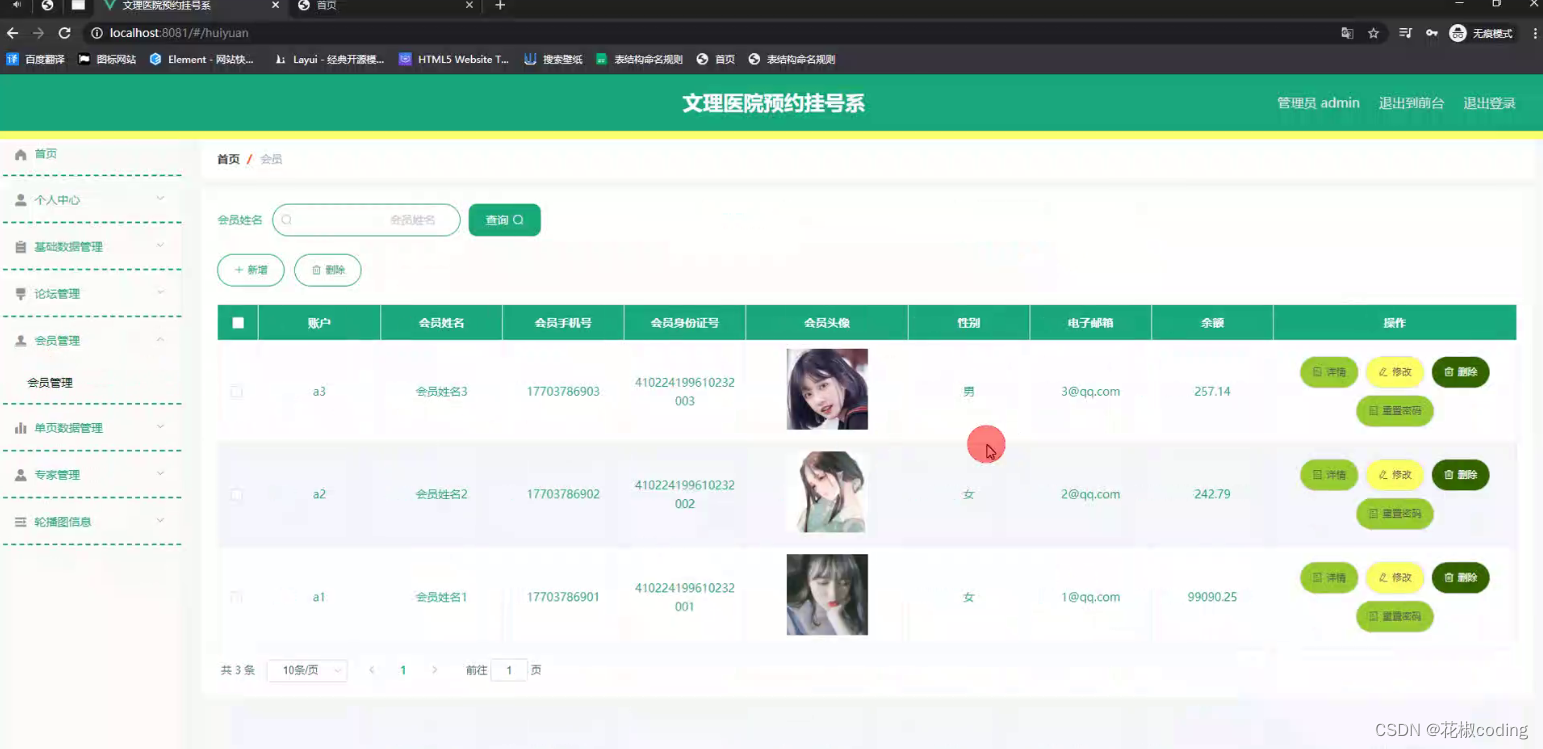
Task: Open the 10条/页 page size dropdown
Action: [x=306, y=670]
